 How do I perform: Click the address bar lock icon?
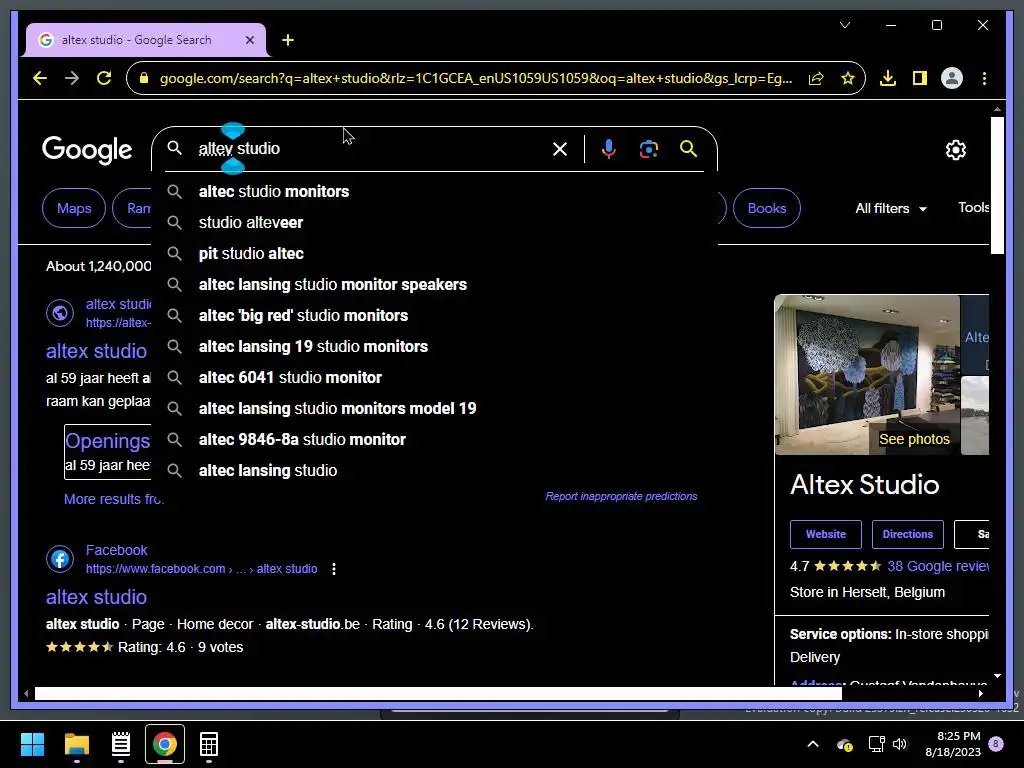point(144,78)
